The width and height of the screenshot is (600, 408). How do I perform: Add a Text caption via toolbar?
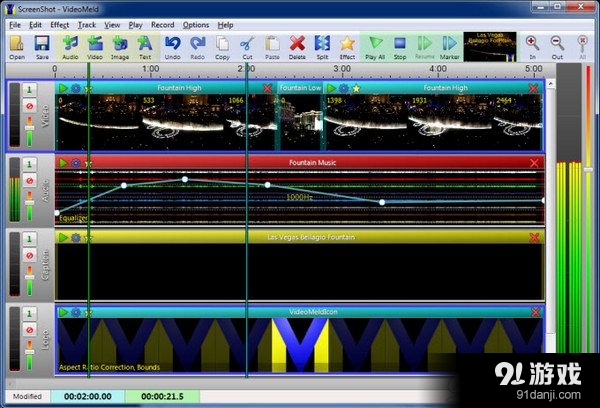click(145, 47)
